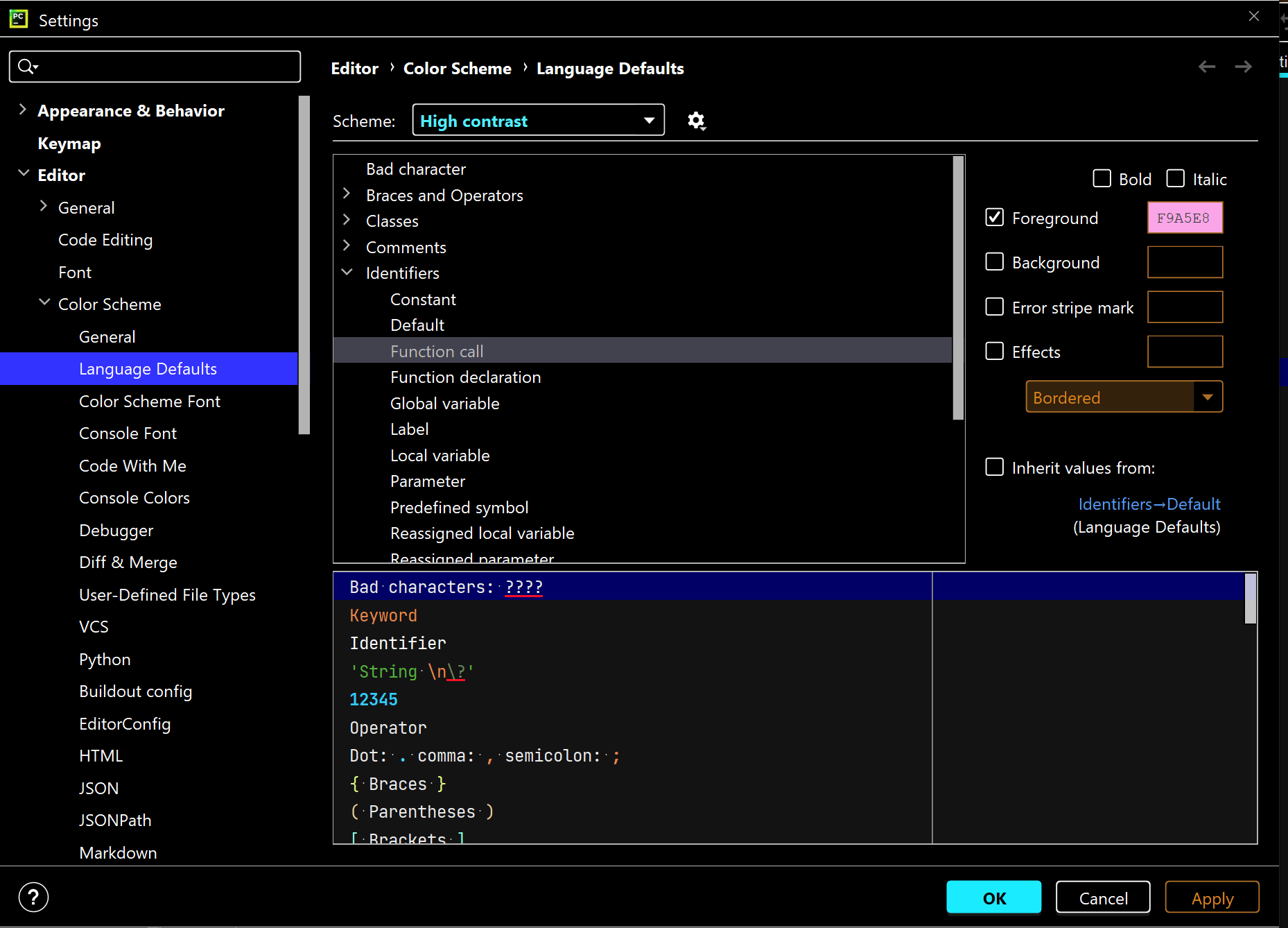This screenshot has width=1288, height=928.
Task: Click the settings sidebar scrollbar
Action: (x=304, y=265)
